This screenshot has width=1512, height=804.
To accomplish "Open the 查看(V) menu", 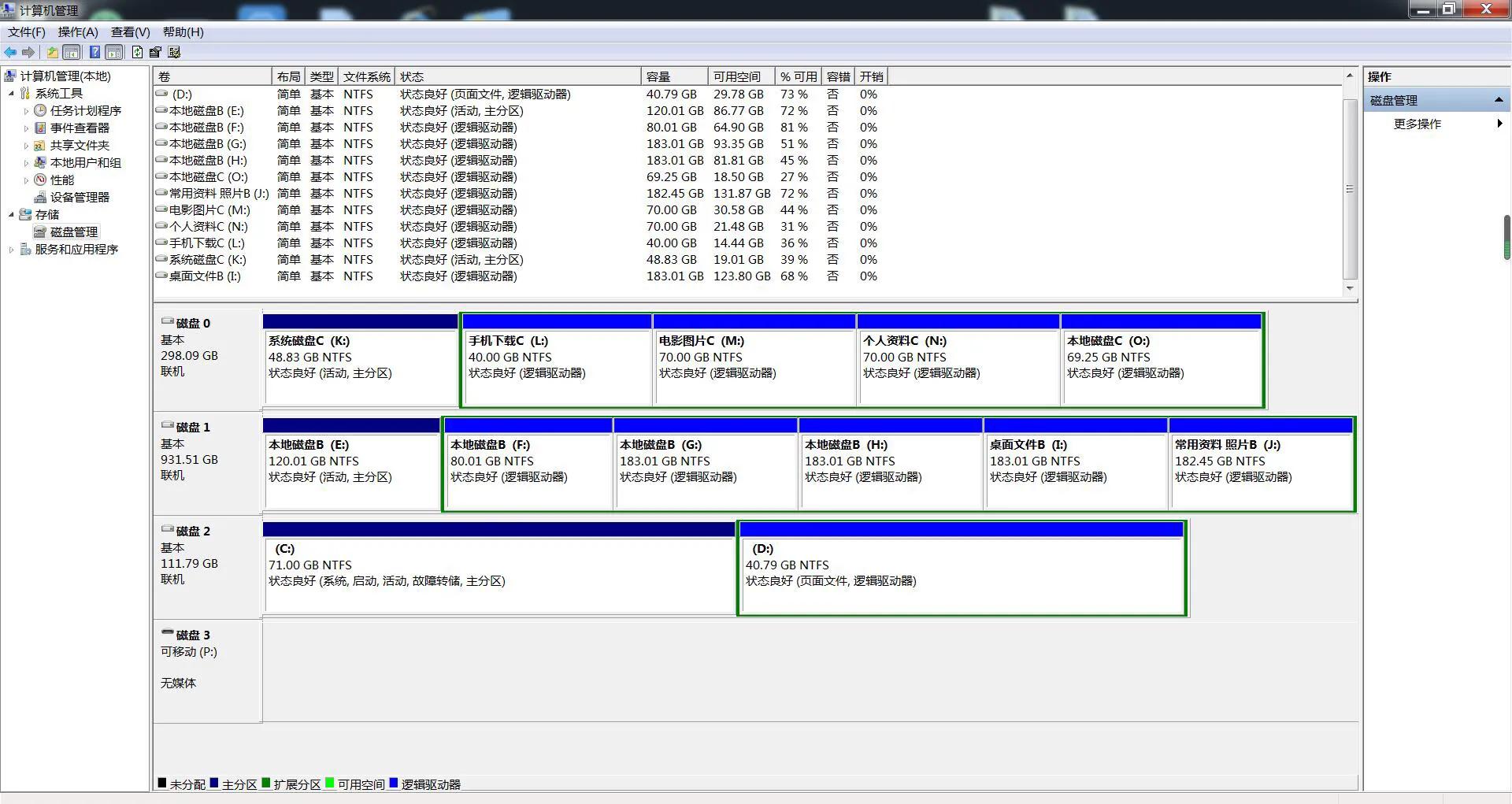I will (130, 32).
